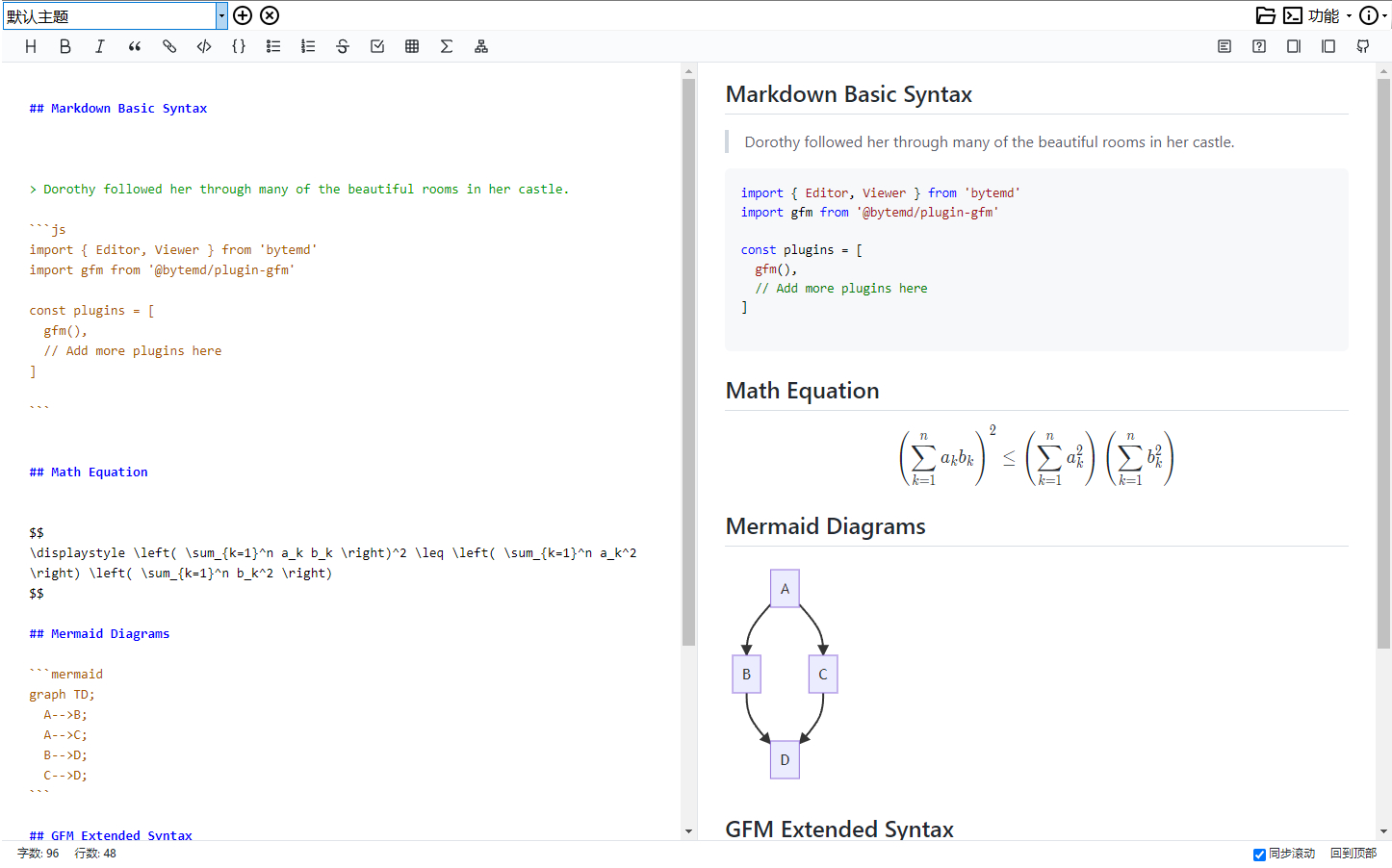This screenshot has width=1392, height=868.
Task: Switch to preview-only mode
Action: coord(1328,46)
